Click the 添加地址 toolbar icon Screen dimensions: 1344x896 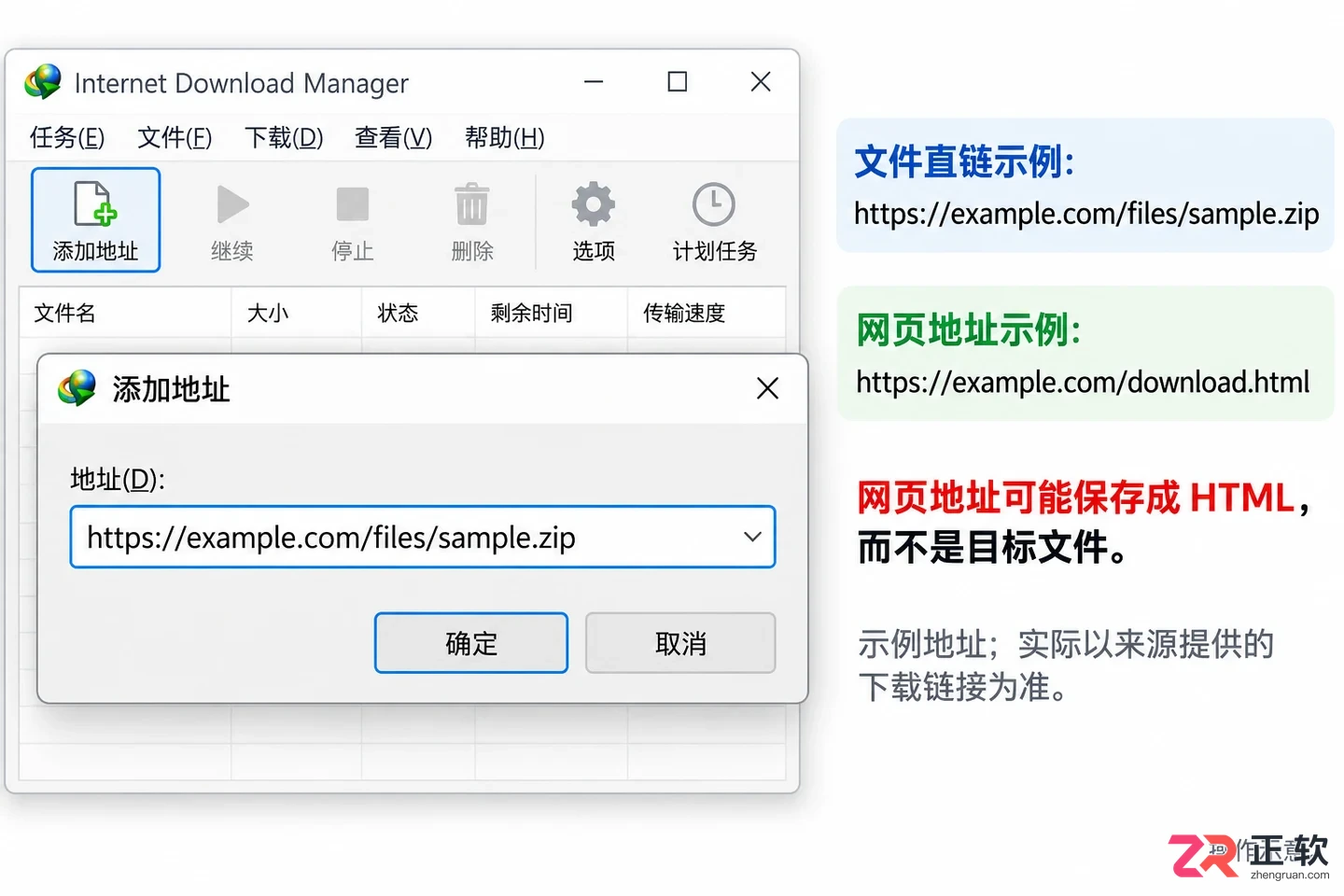(95, 220)
